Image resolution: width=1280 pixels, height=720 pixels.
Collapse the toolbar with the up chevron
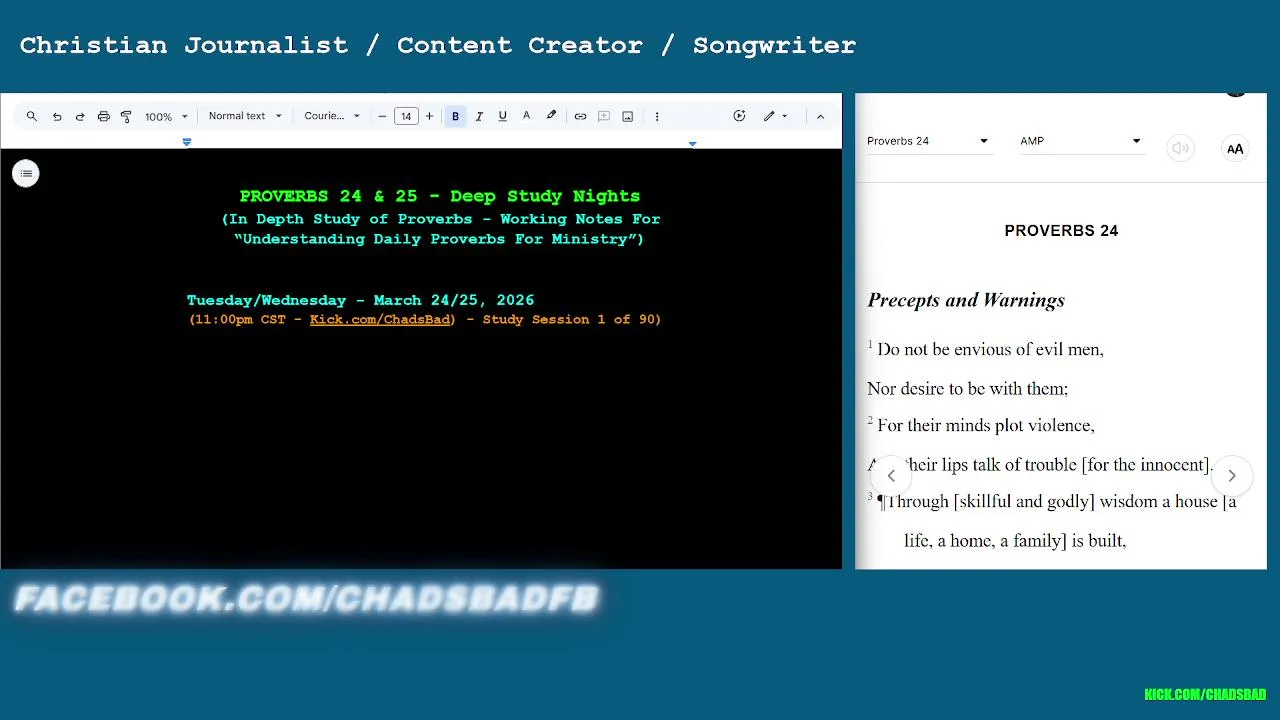pos(820,116)
